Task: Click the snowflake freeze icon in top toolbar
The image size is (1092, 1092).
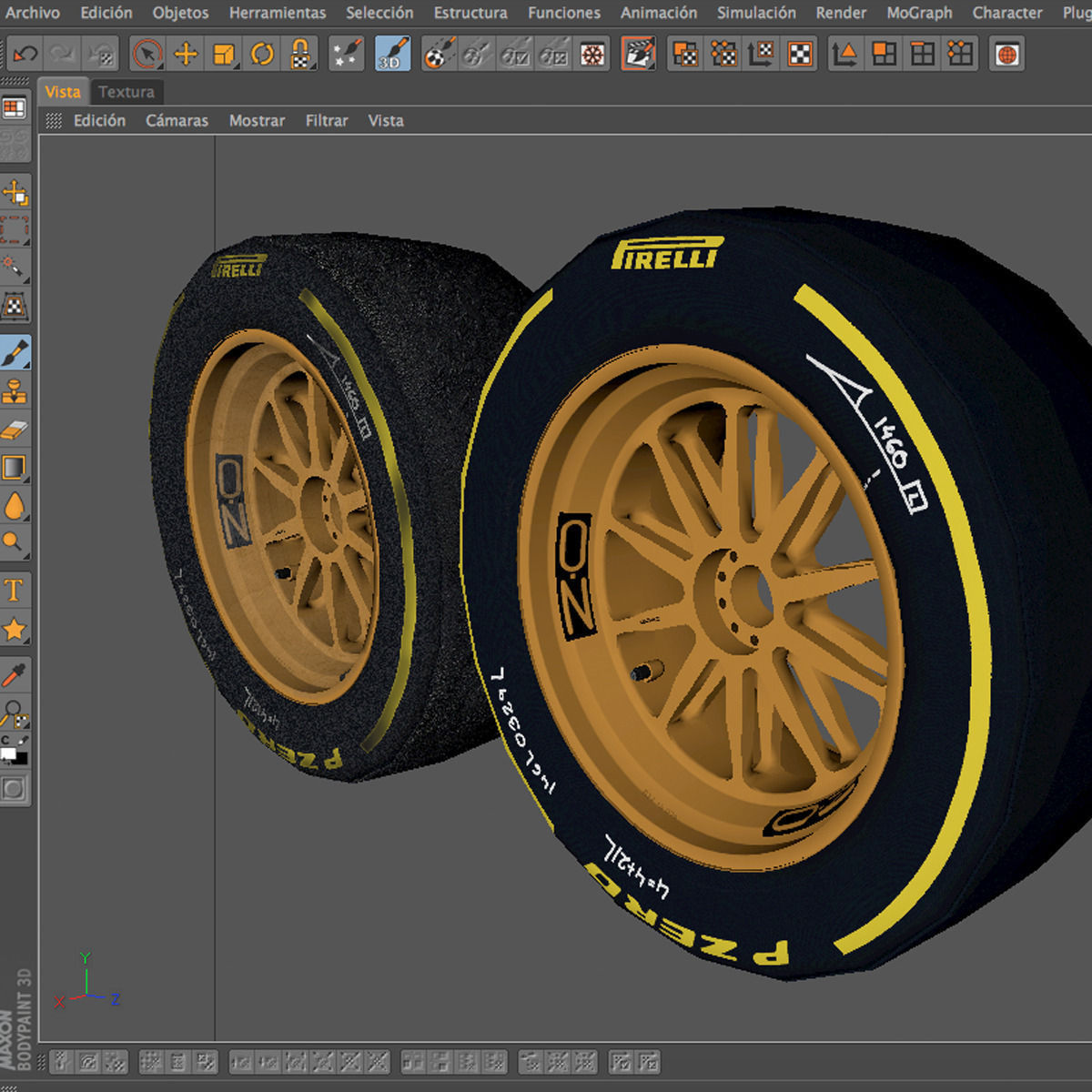Action: [x=592, y=55]
